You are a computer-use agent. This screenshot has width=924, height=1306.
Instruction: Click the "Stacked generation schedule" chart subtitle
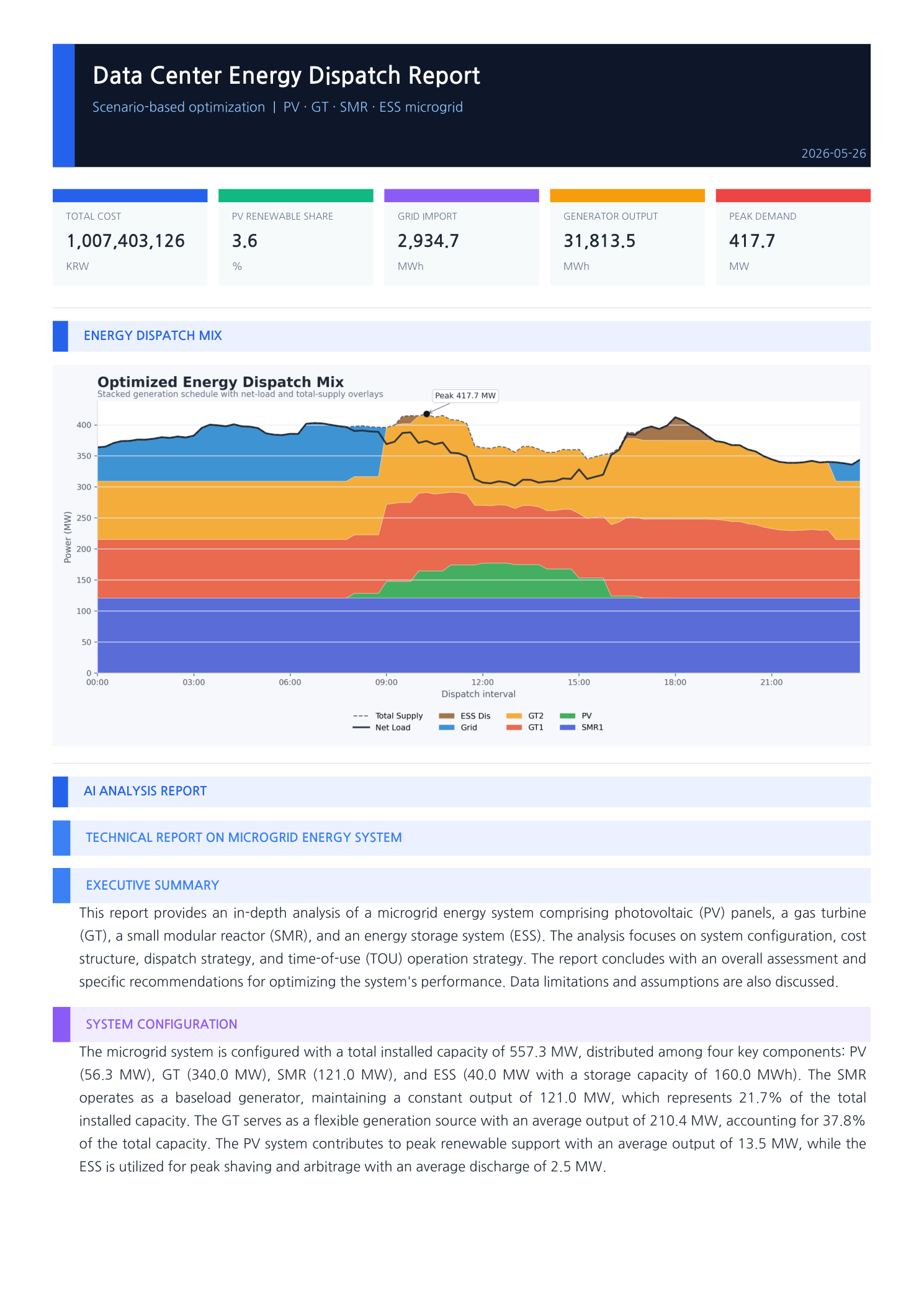(x=240, y=394)
